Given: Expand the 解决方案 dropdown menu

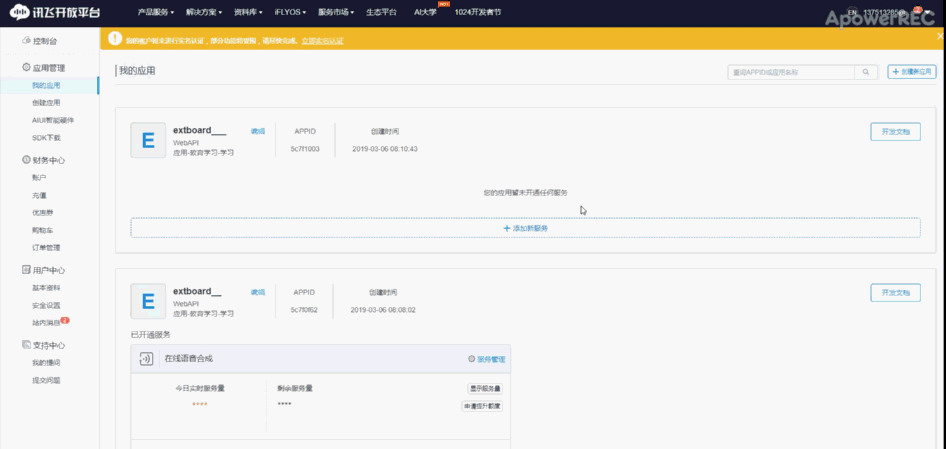Looking at the screenshot, I should 204,12.
